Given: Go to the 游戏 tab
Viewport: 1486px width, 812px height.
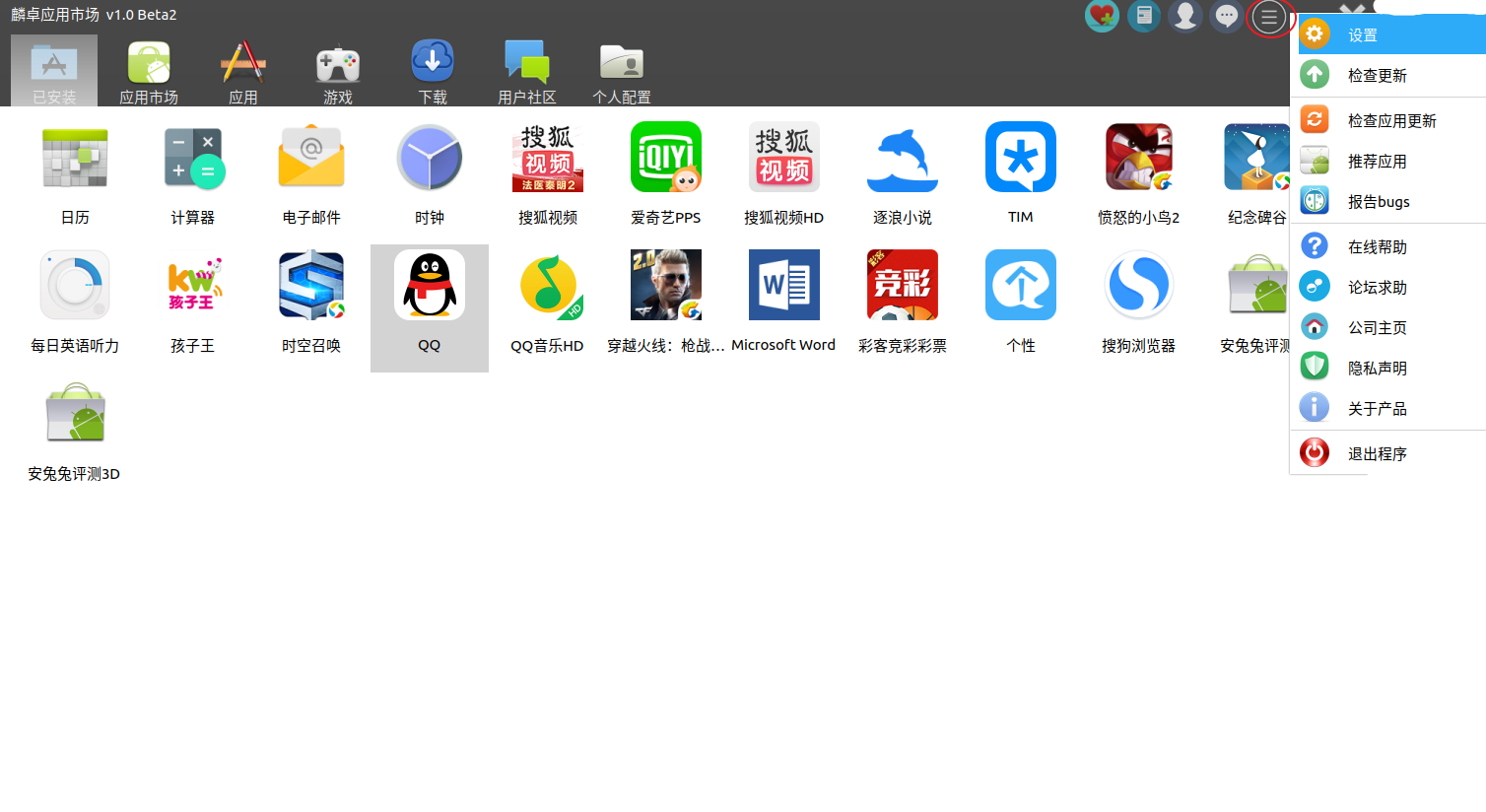Looking at the screenshot, I should pos(338,70).
